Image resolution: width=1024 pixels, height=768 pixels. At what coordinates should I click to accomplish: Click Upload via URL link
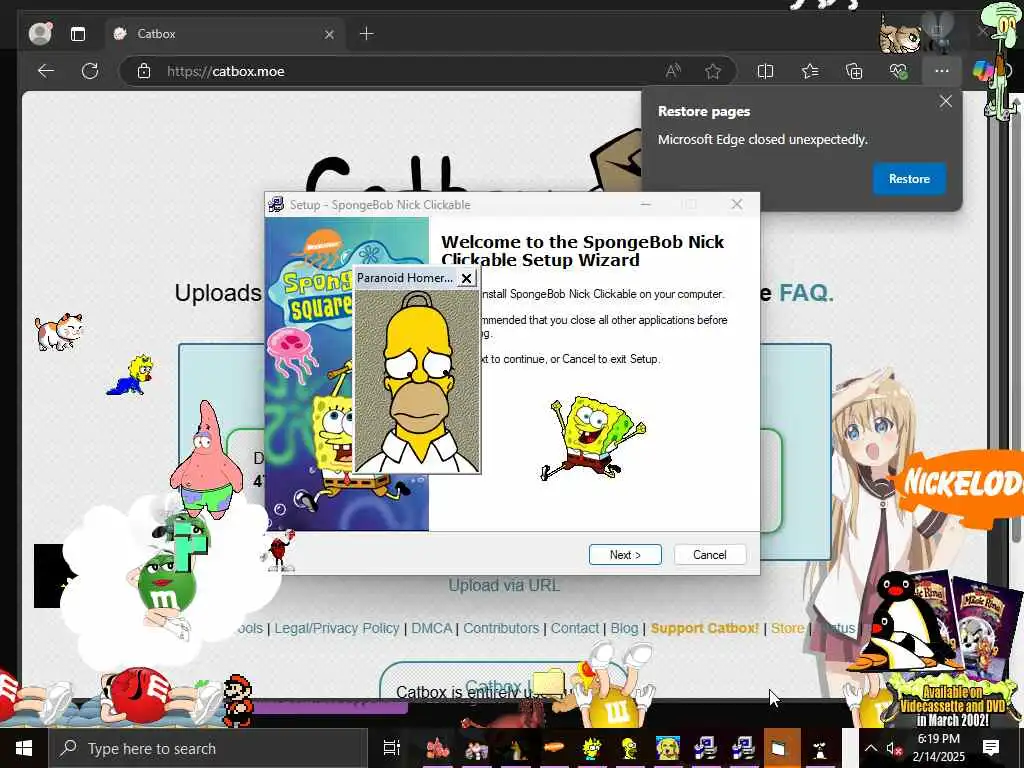(504, 585)
